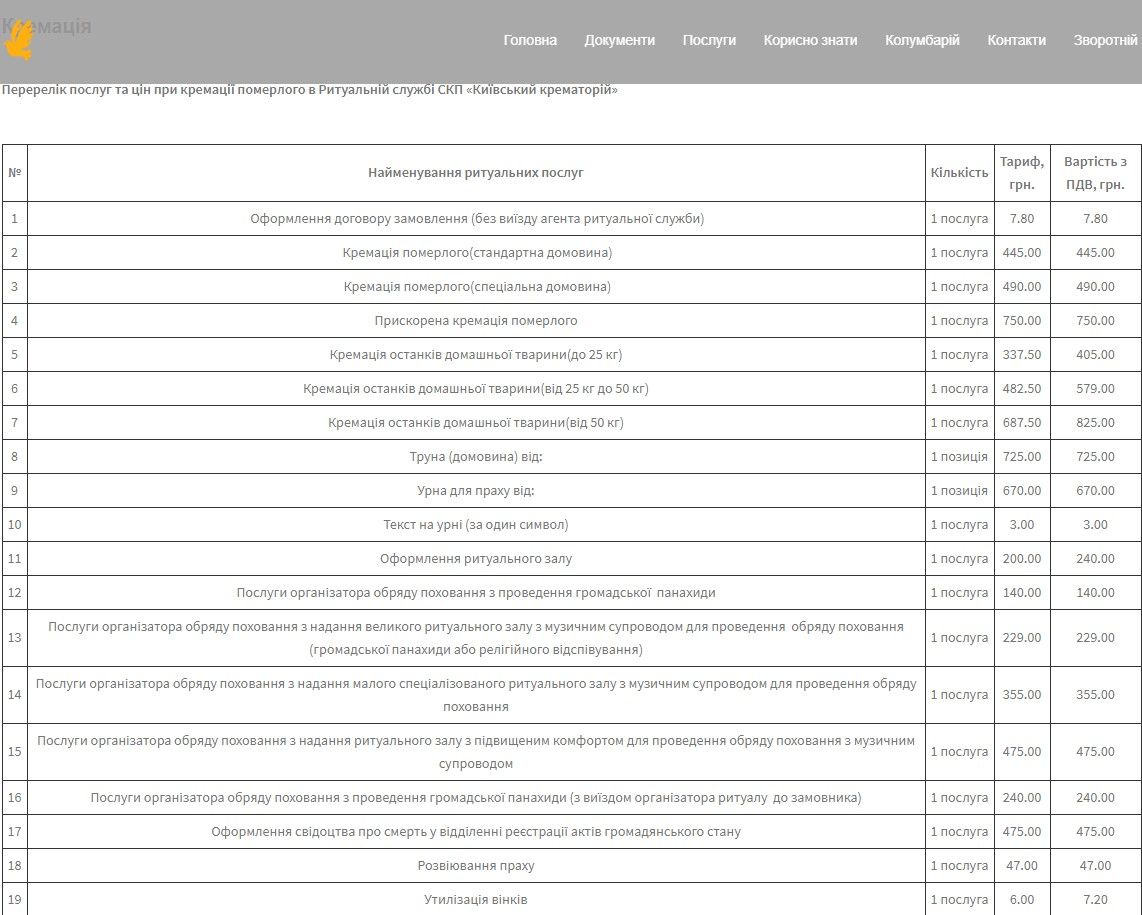
Task: Select the Утилізація вінків cell
Action: [x=476, y=900]
